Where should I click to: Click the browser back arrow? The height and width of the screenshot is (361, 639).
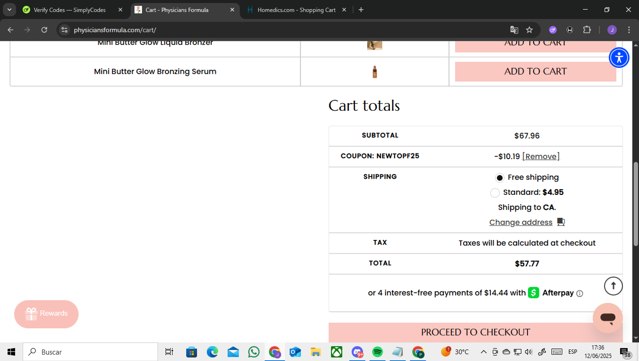(x=11, y=30)
